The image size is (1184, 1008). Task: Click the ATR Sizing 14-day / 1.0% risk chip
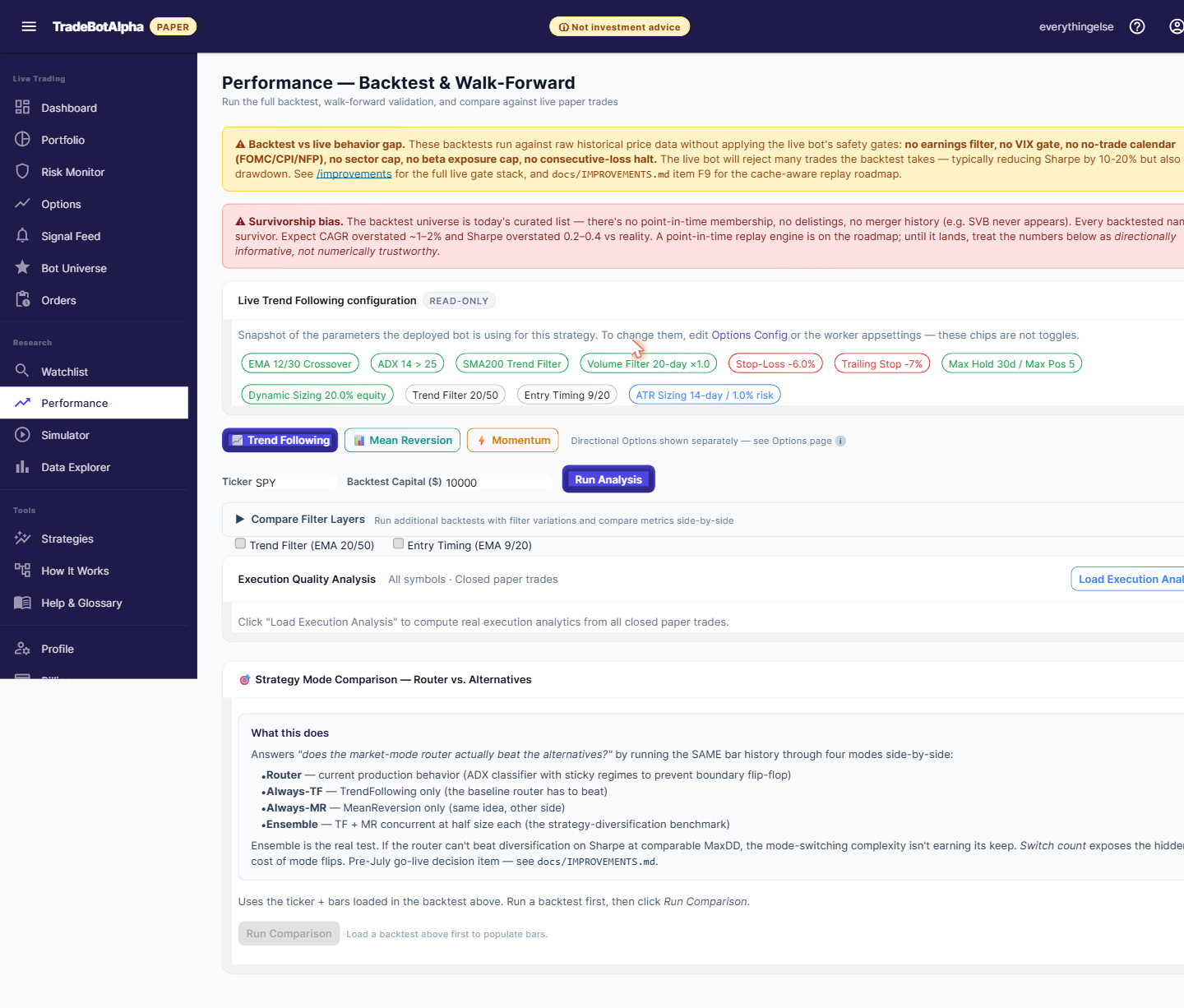tap(705, 395)
